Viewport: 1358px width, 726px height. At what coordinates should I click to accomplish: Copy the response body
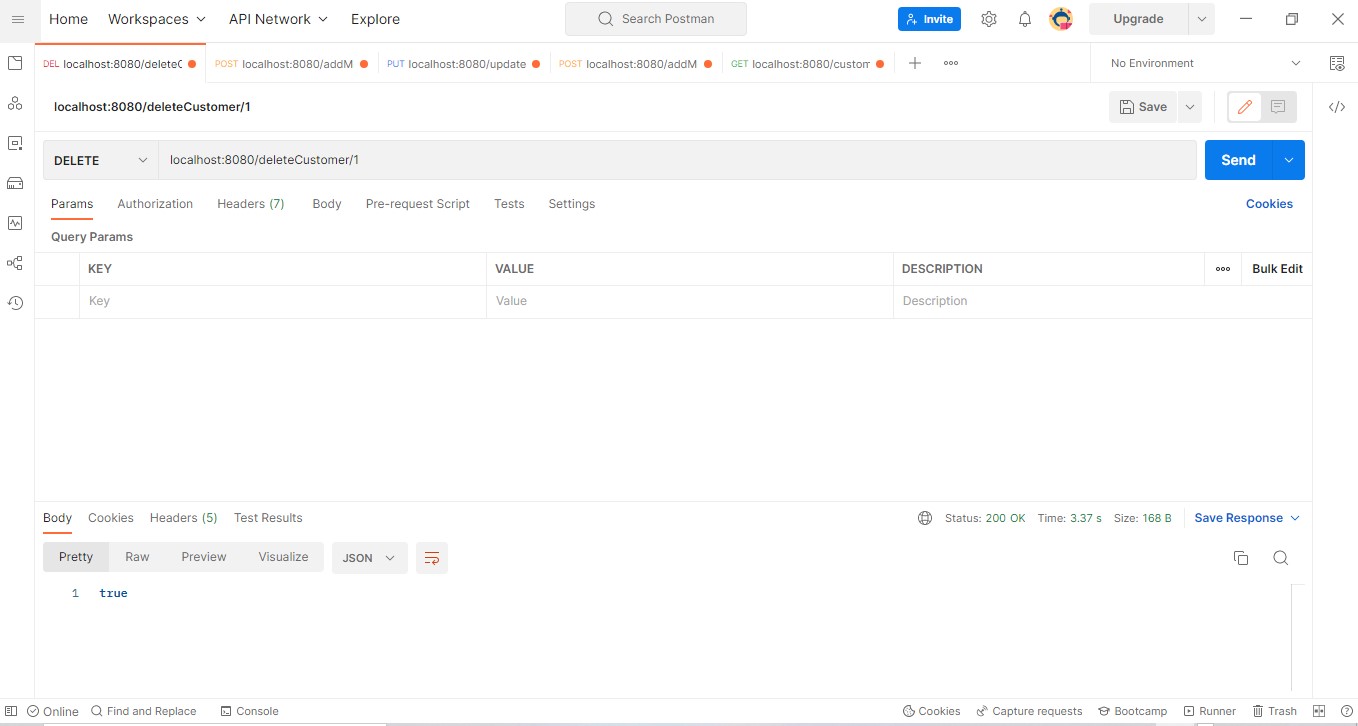pyautogui.click(x=1241, y=558)
